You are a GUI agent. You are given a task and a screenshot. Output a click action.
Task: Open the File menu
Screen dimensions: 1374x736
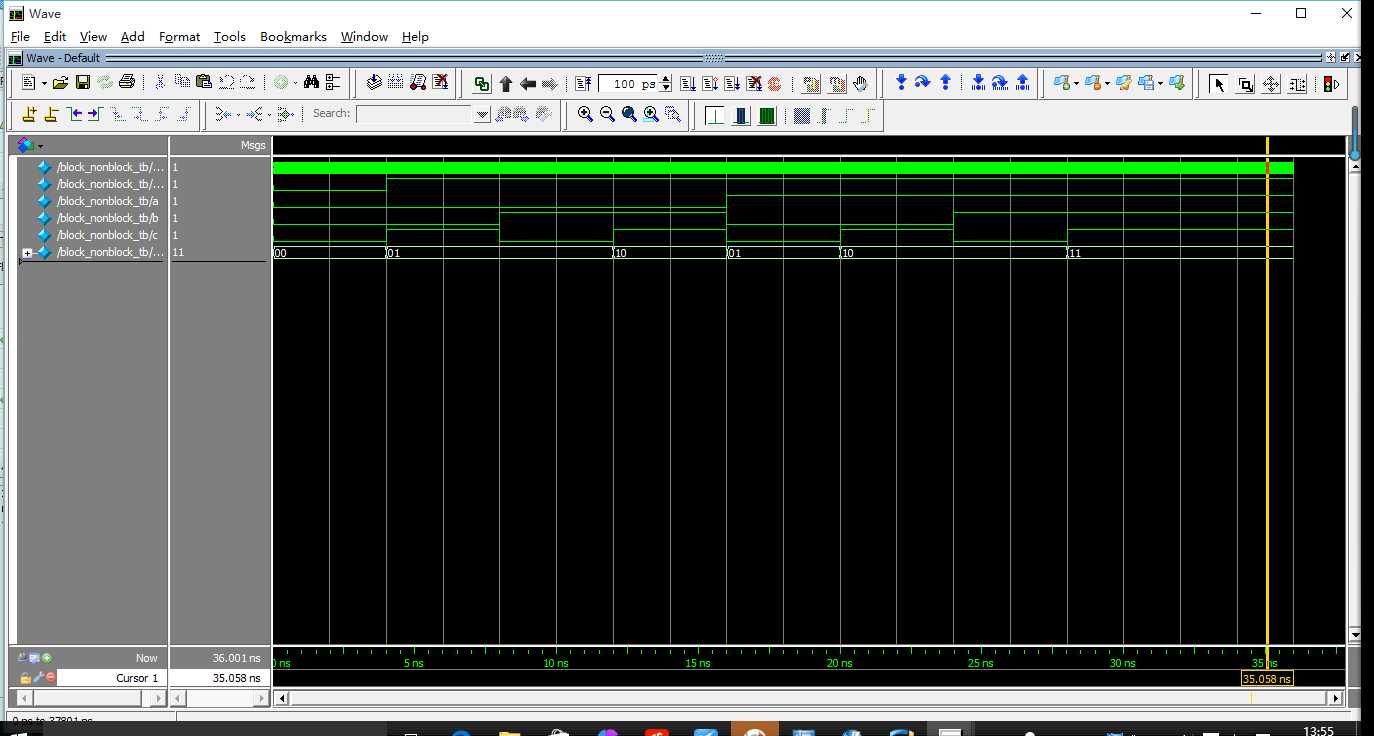pyautogui.click(x=20, y=36)
